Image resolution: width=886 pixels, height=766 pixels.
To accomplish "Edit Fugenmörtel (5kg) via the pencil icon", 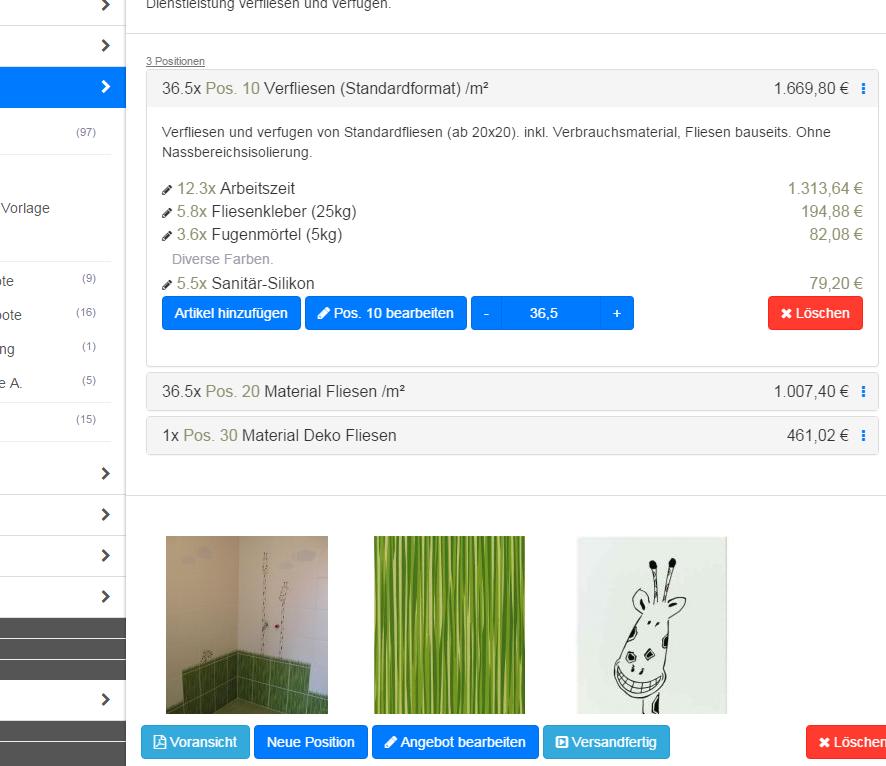I will click(167, 234).
